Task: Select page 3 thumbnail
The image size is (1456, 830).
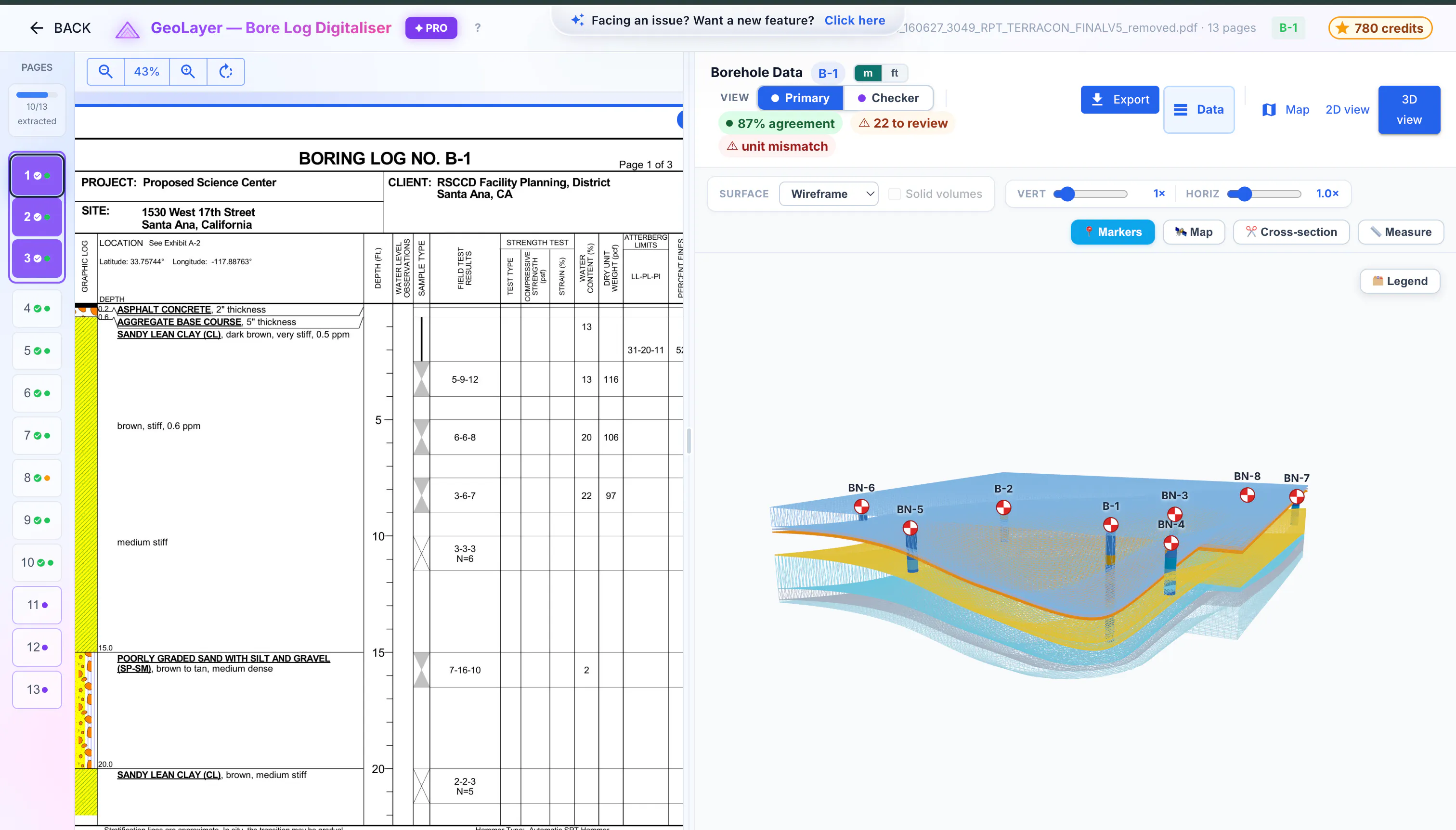Action: pos(37,258)
